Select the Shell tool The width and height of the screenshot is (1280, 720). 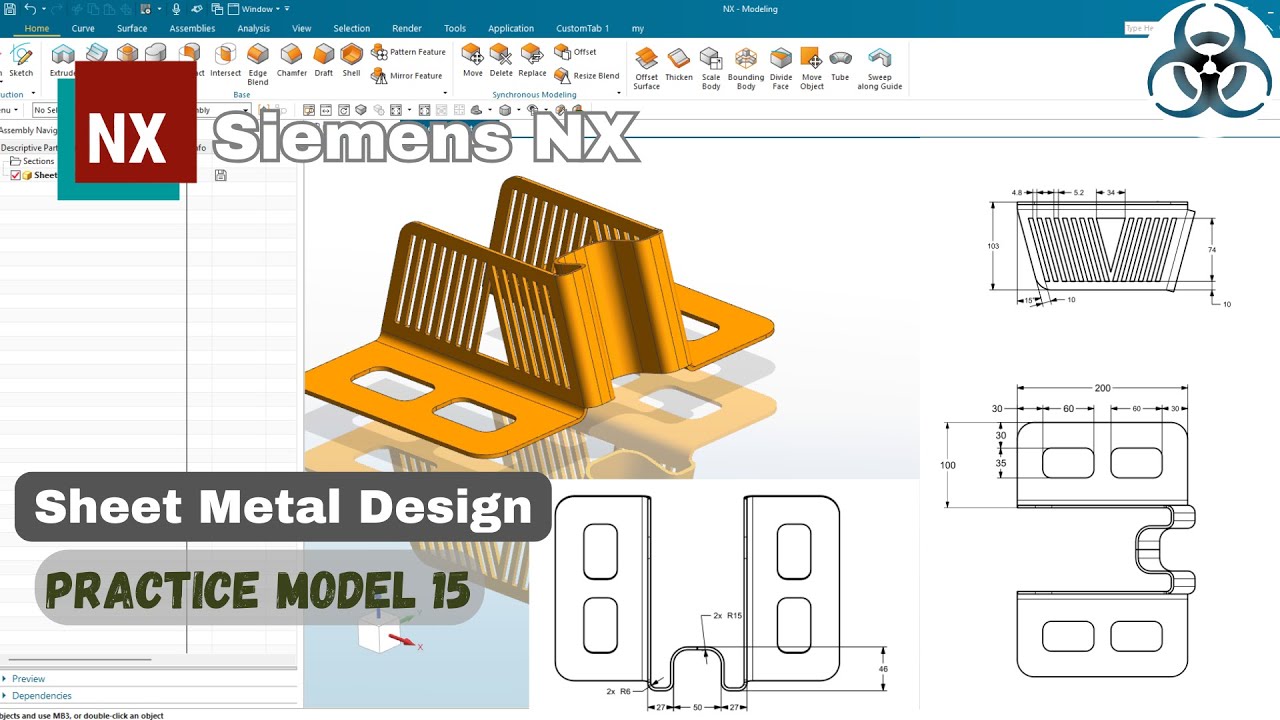pyautogui.click(x=351, y=61)
